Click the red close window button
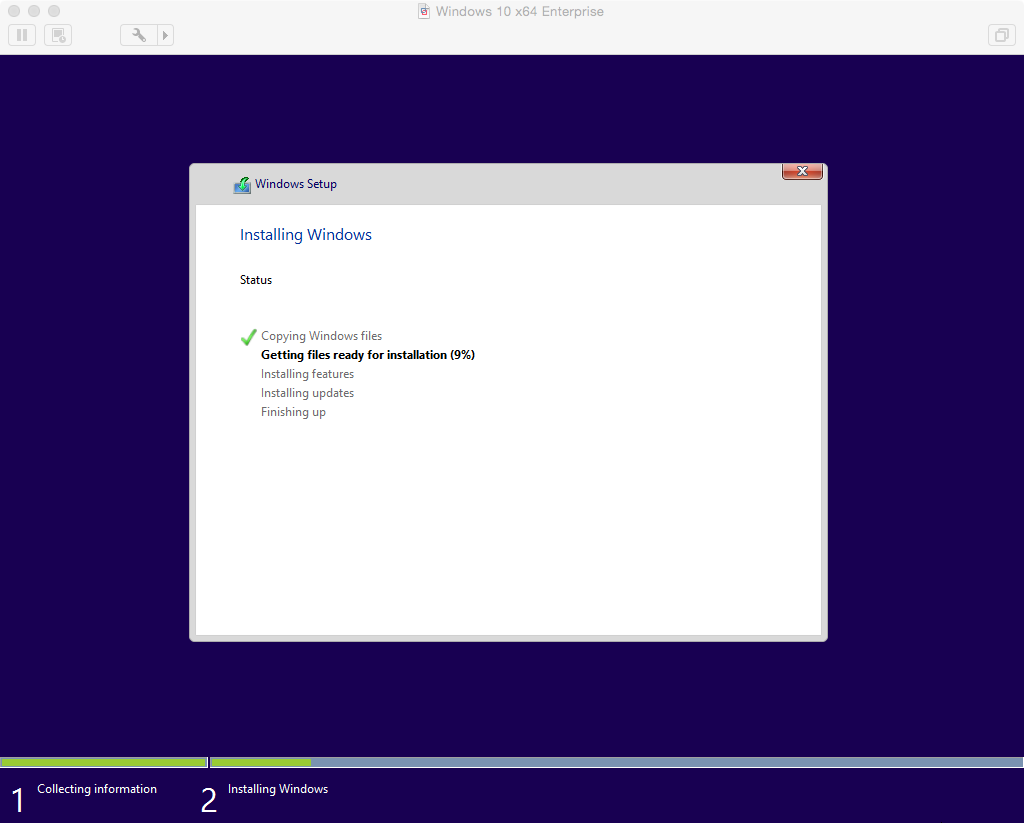Image resolution: width=1024 pixels, height=823 pixels. coord(14,11)
